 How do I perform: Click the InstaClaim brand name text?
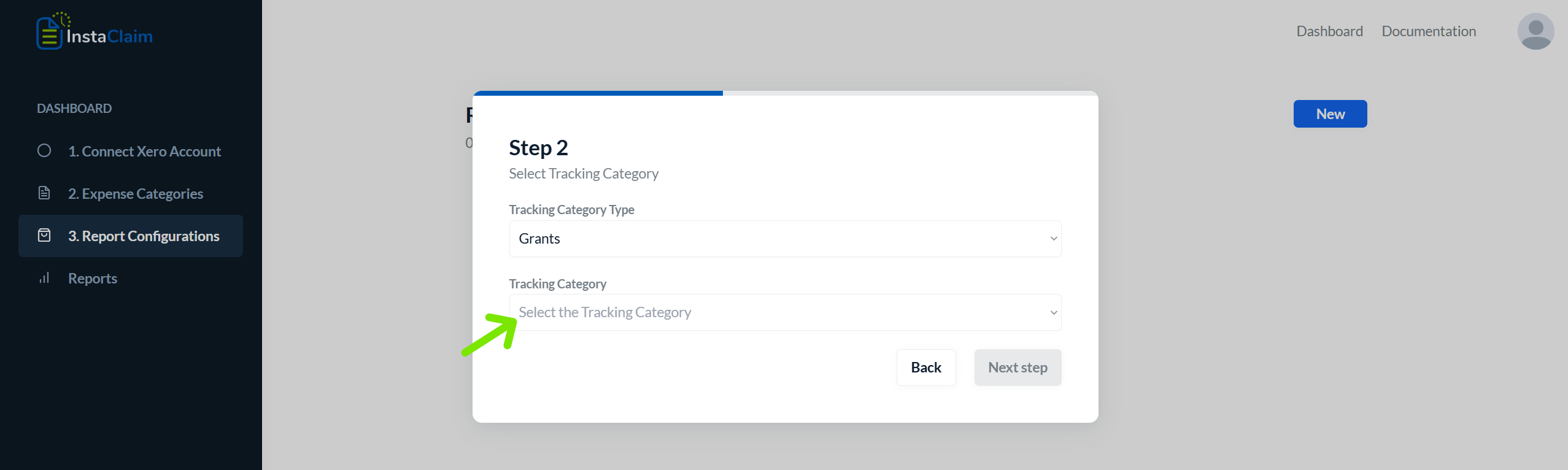pos(110,36)
